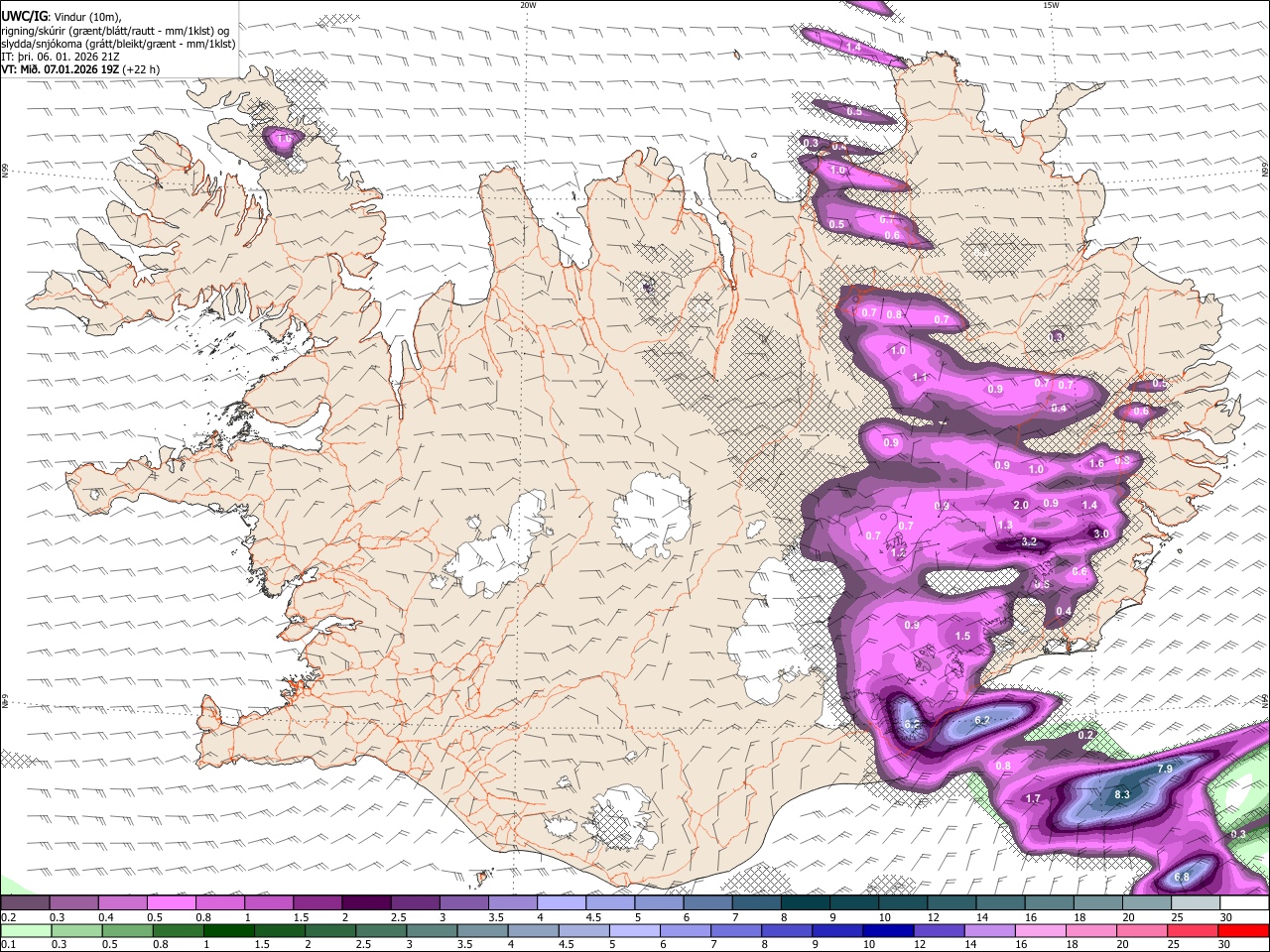
Task: Select the upper scale swatch labeled 4
Action: 562,902
